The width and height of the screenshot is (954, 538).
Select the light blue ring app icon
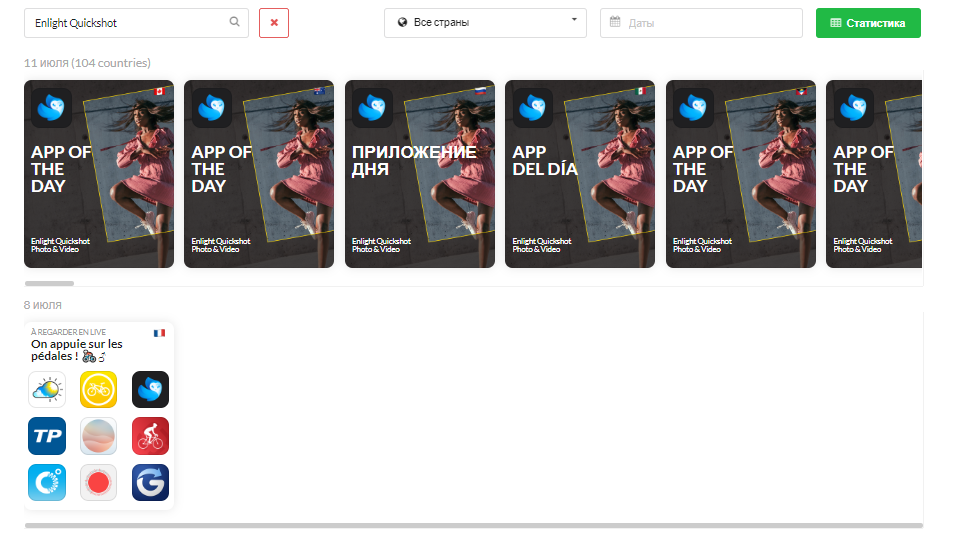click(x=47, y=482)
